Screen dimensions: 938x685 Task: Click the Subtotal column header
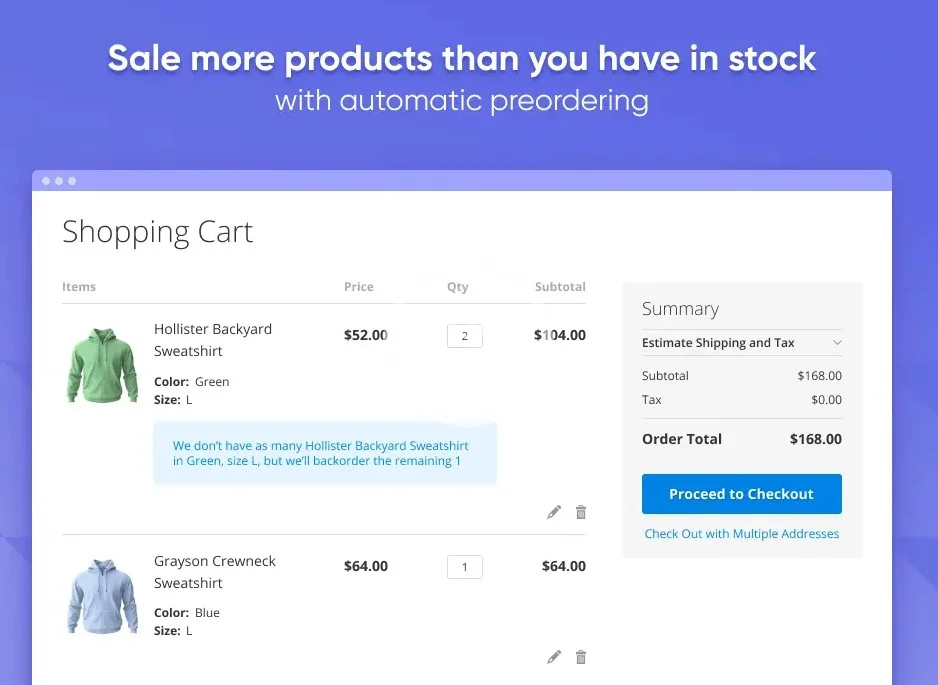pyautogui.click(x=559, y=287)
